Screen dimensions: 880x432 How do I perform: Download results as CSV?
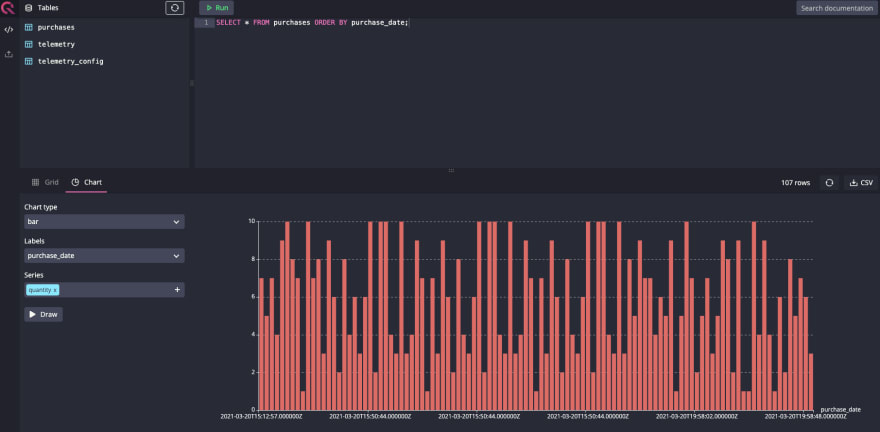click(x=861, y=182)
